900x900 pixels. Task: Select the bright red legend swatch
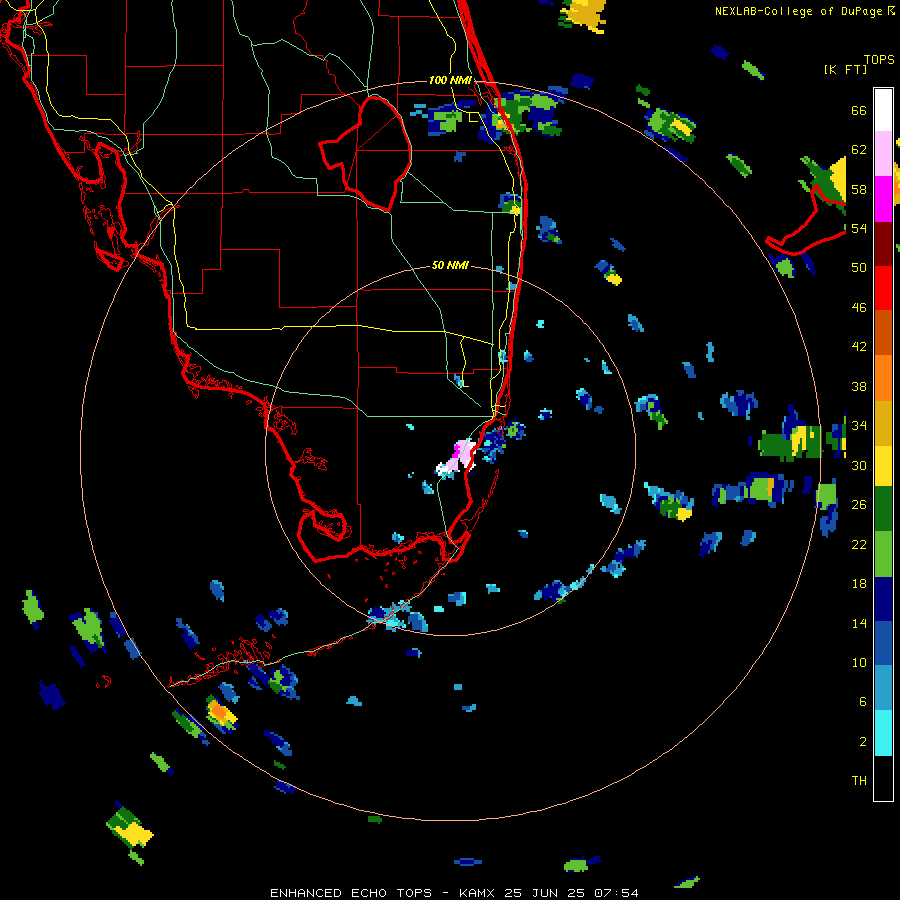pyautogui.click(x=883, y=288)
